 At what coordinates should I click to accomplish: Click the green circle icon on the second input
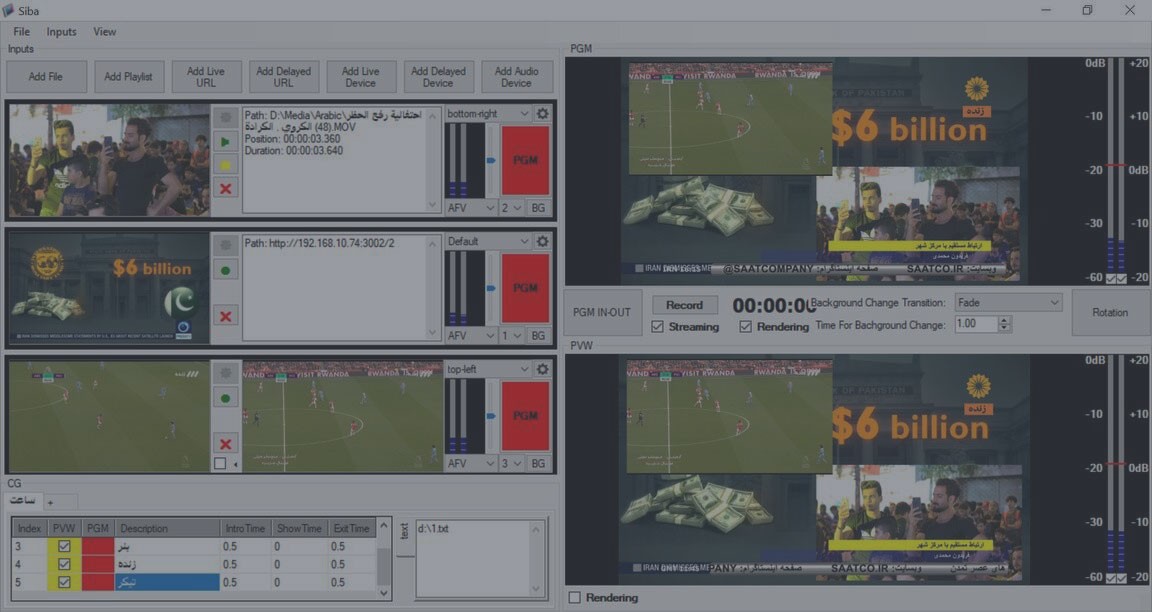[x=226, y=270]
